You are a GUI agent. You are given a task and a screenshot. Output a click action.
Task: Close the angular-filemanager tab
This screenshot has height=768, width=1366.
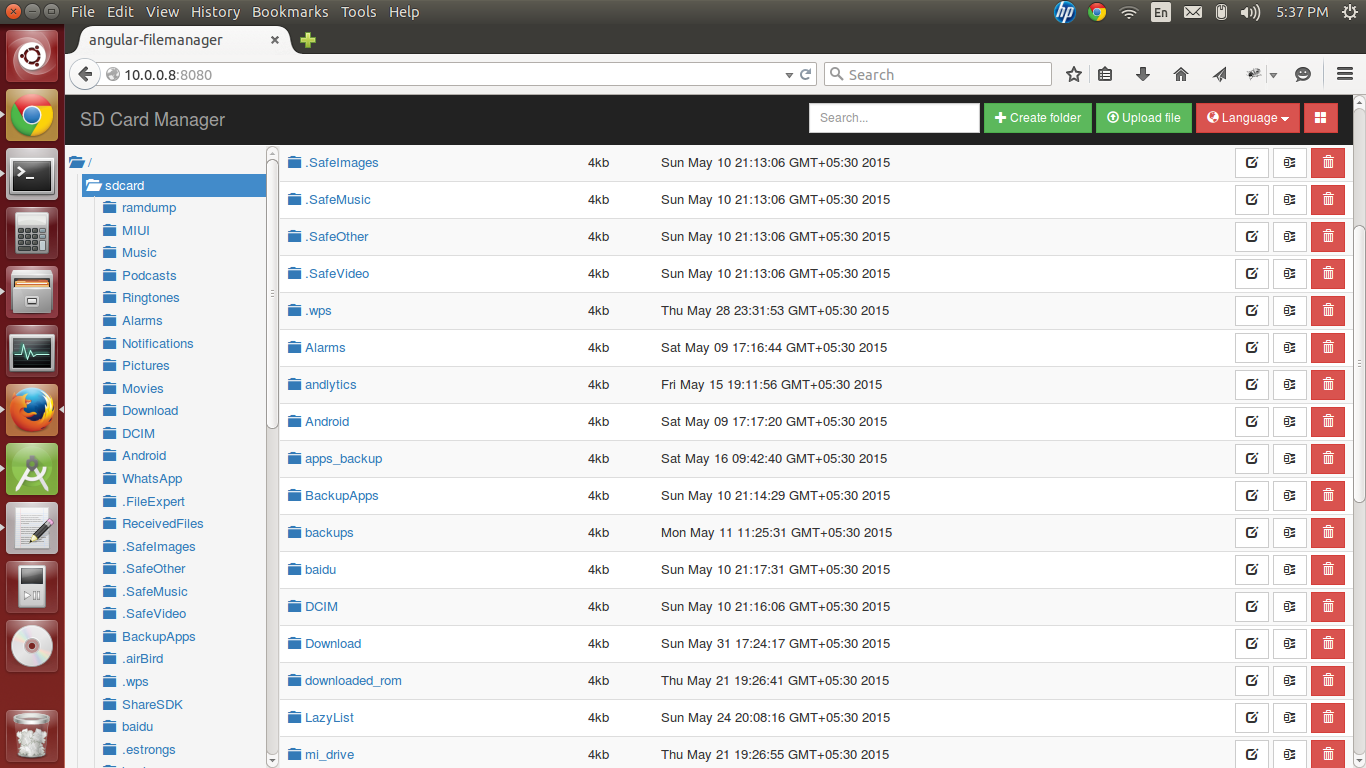point(275,40)
